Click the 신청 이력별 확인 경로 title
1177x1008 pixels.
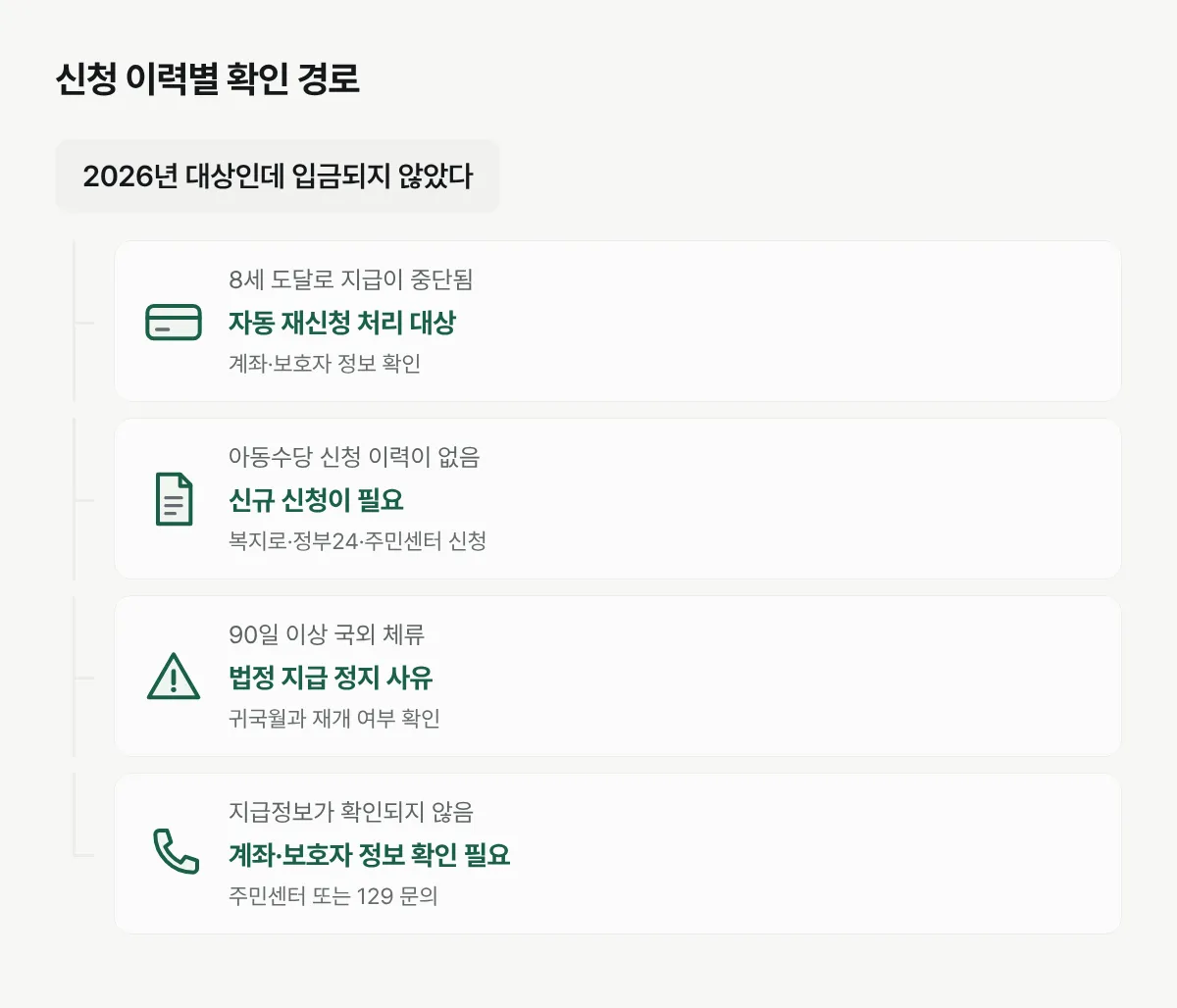click(208, 78)
